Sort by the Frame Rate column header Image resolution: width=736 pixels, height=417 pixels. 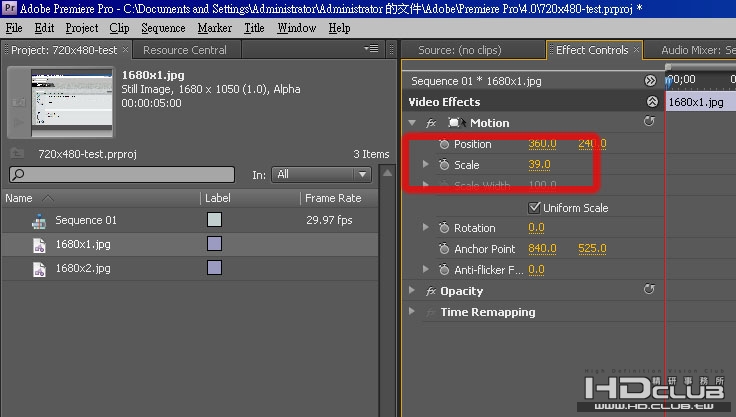pos(333,198)
